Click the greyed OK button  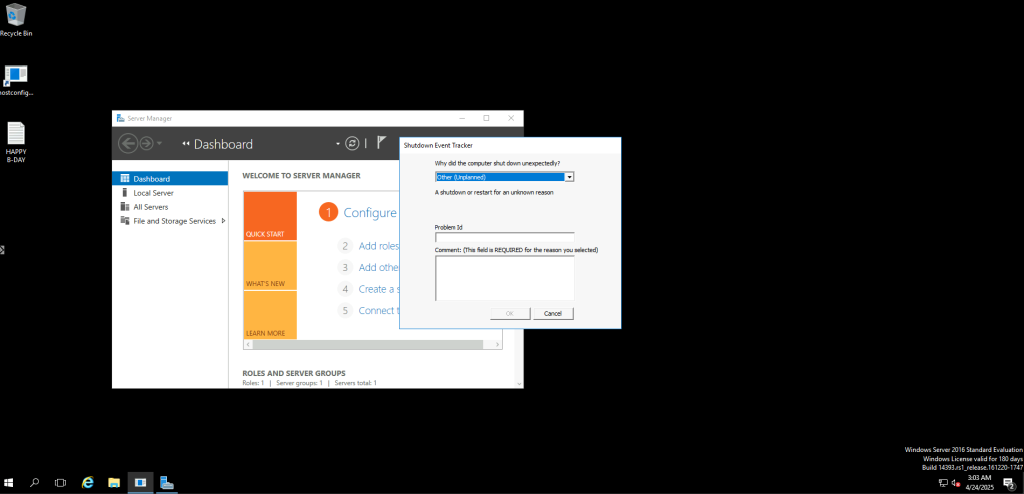510,314
